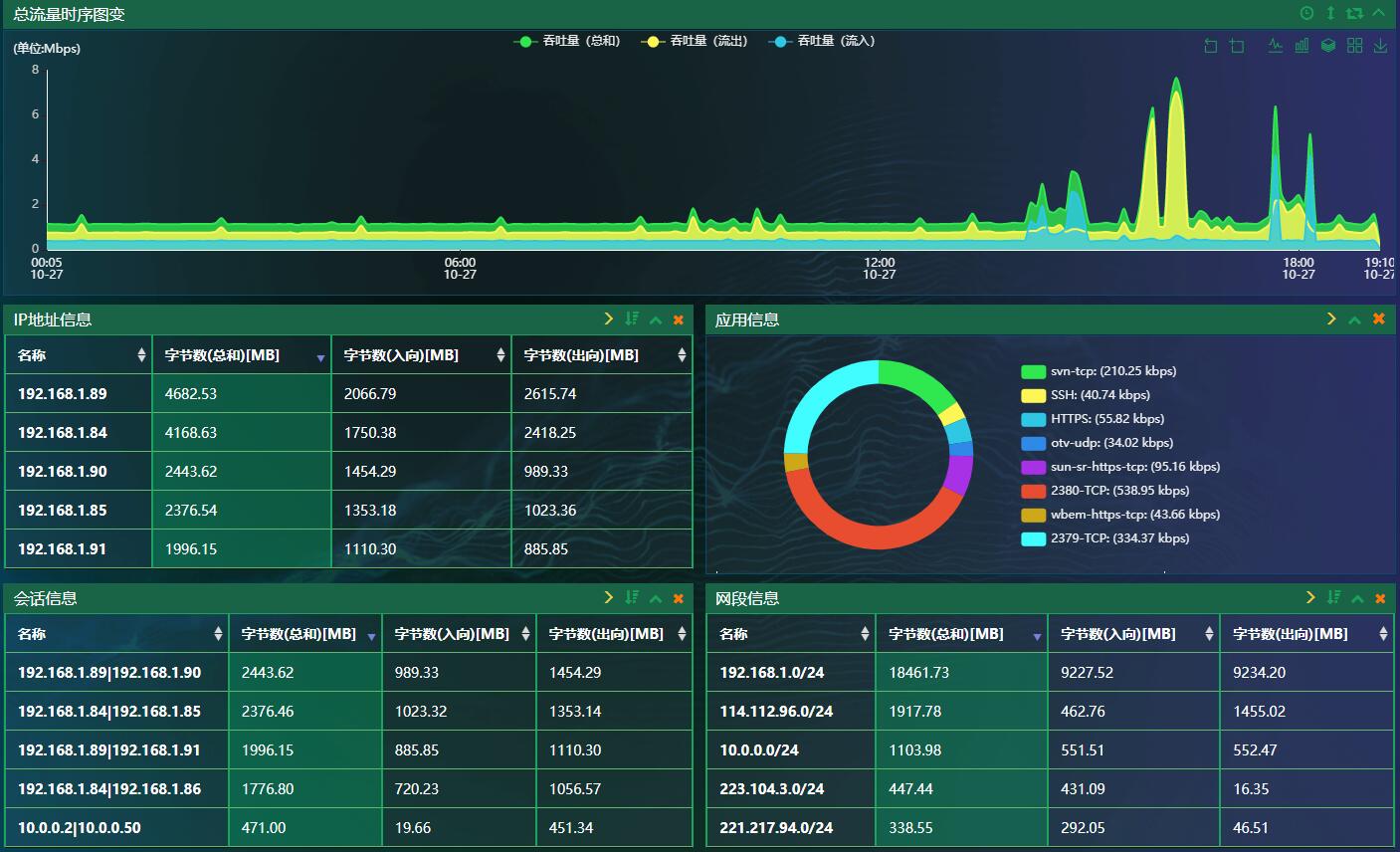
Task: Sort the IP table by the 名称 column
Action: pyautogui.click(x=79, y=355)
